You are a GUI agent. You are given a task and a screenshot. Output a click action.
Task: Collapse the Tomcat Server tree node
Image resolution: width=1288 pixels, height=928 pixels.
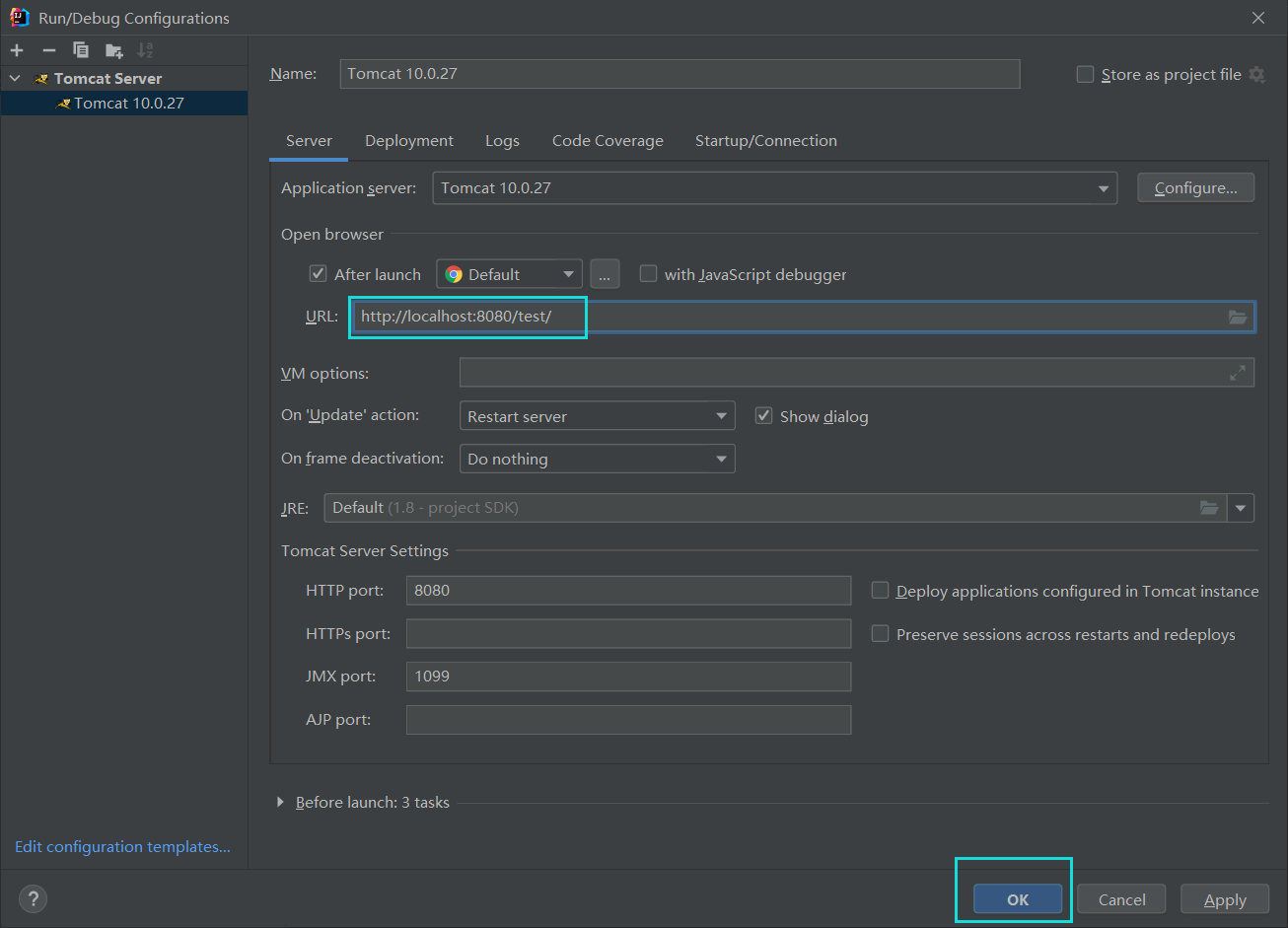(14, 78)
